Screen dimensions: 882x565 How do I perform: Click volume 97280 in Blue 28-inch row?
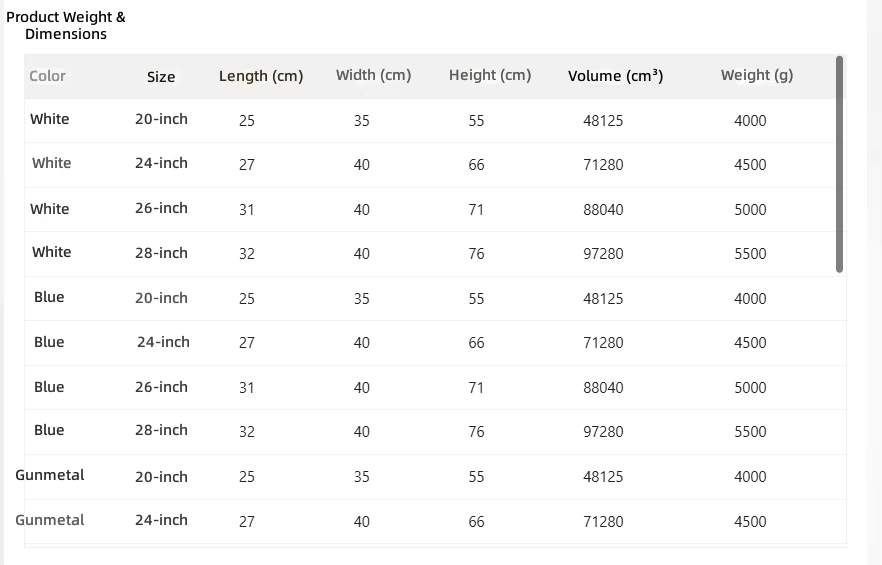coord(603,431)
